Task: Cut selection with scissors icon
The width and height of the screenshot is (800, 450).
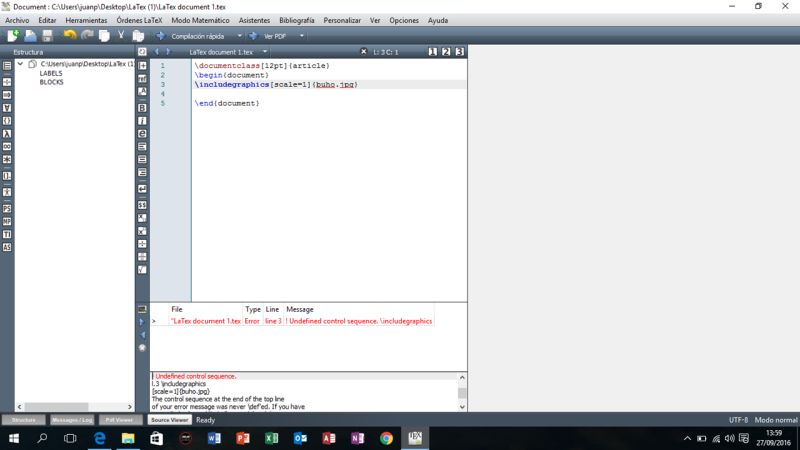Action: click(121, 36)
